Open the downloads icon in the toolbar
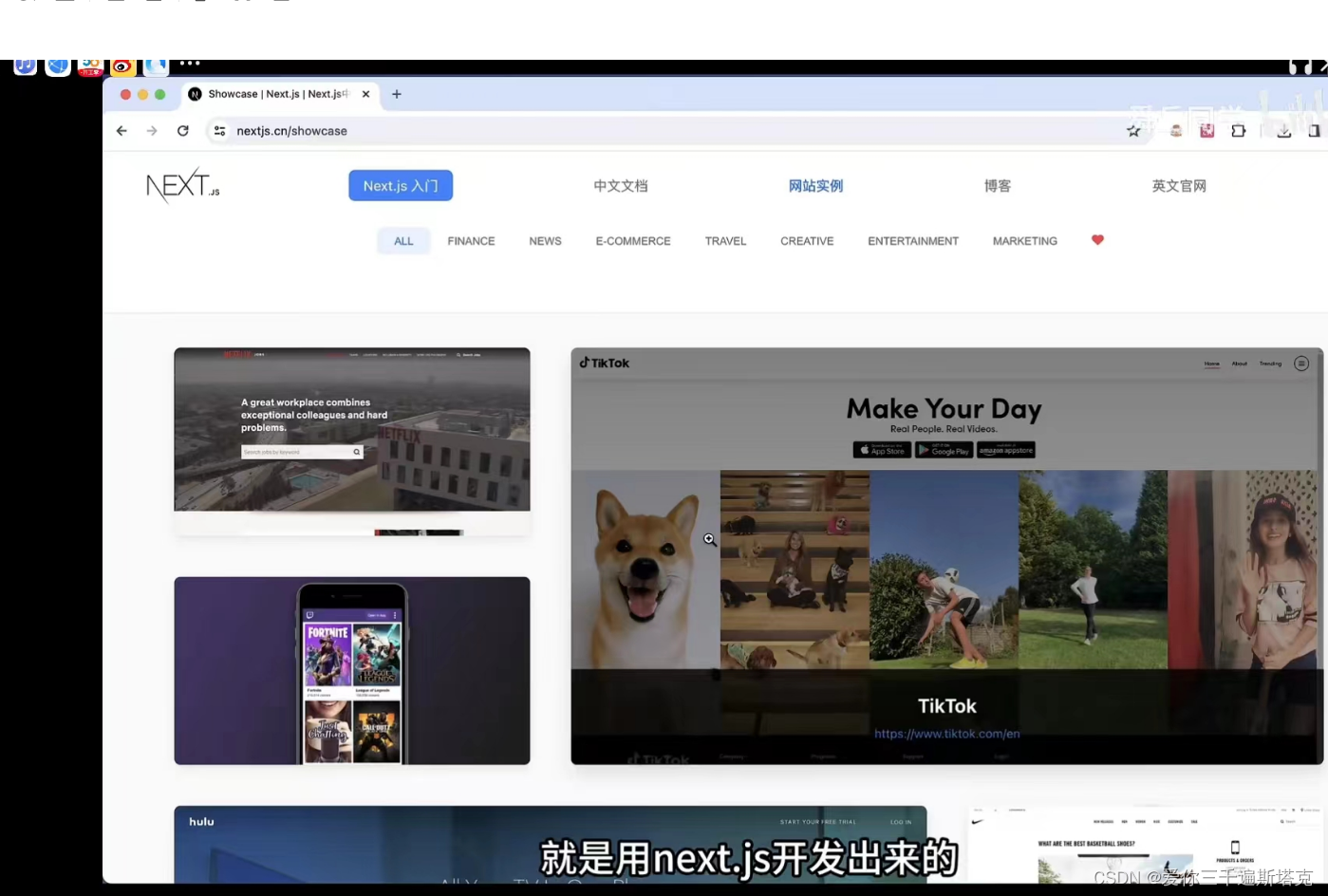Screen dimensions: 1328x896 (x=1283, y=131)
